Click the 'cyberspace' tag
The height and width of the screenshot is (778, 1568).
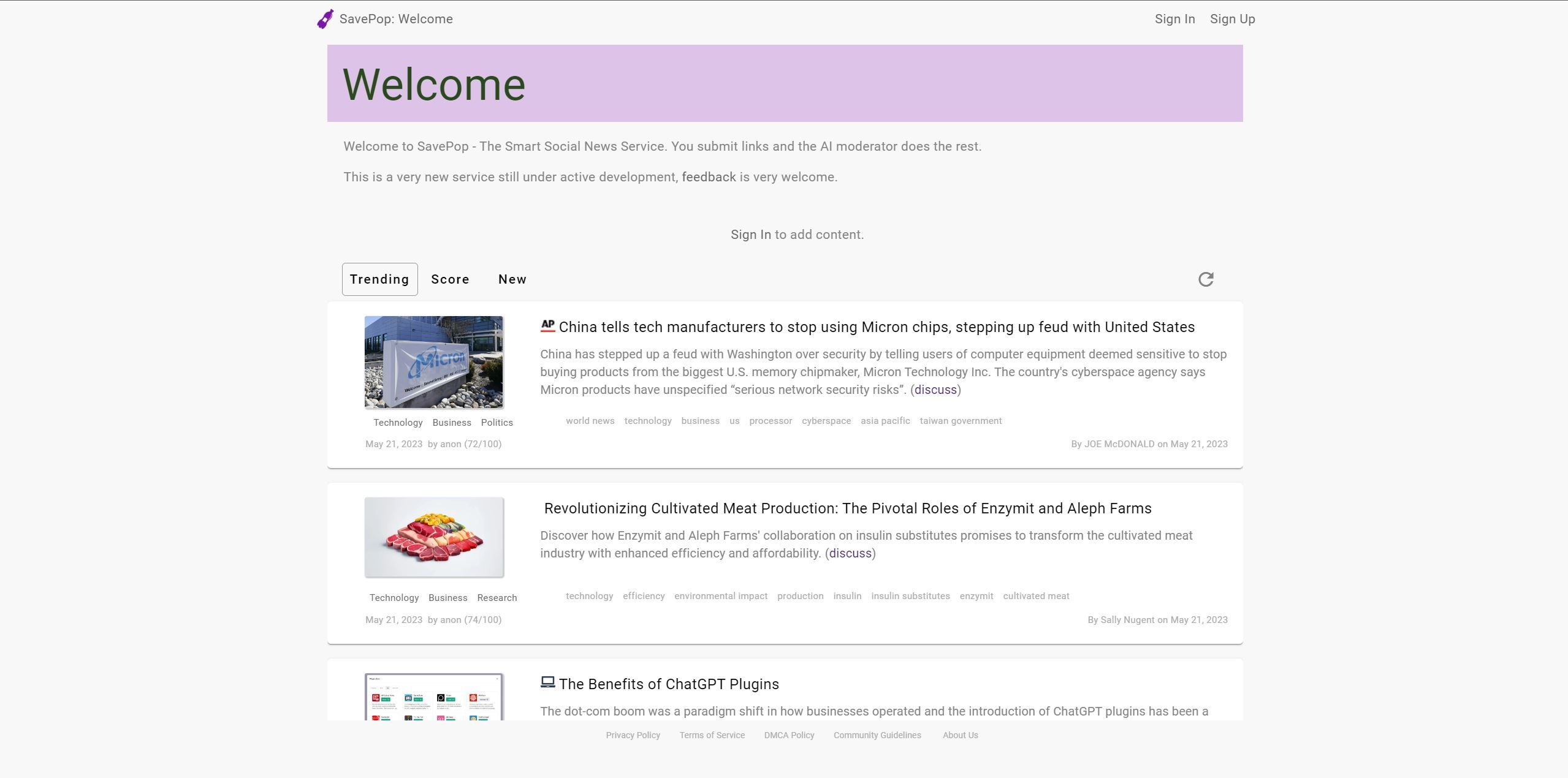click(x=826, y=421)
